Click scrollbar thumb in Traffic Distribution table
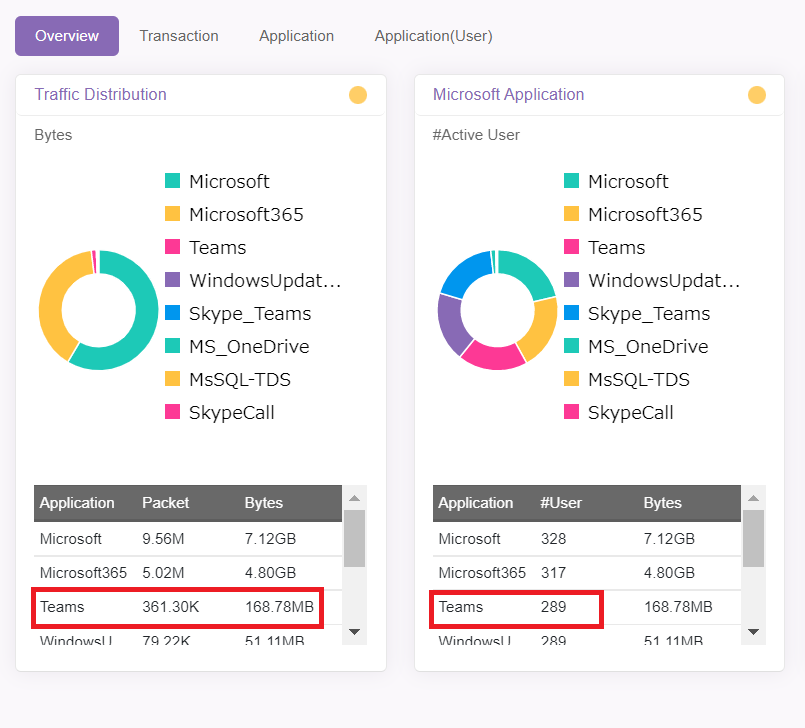This screenshot has width=805, height=728. click(354, 538)
